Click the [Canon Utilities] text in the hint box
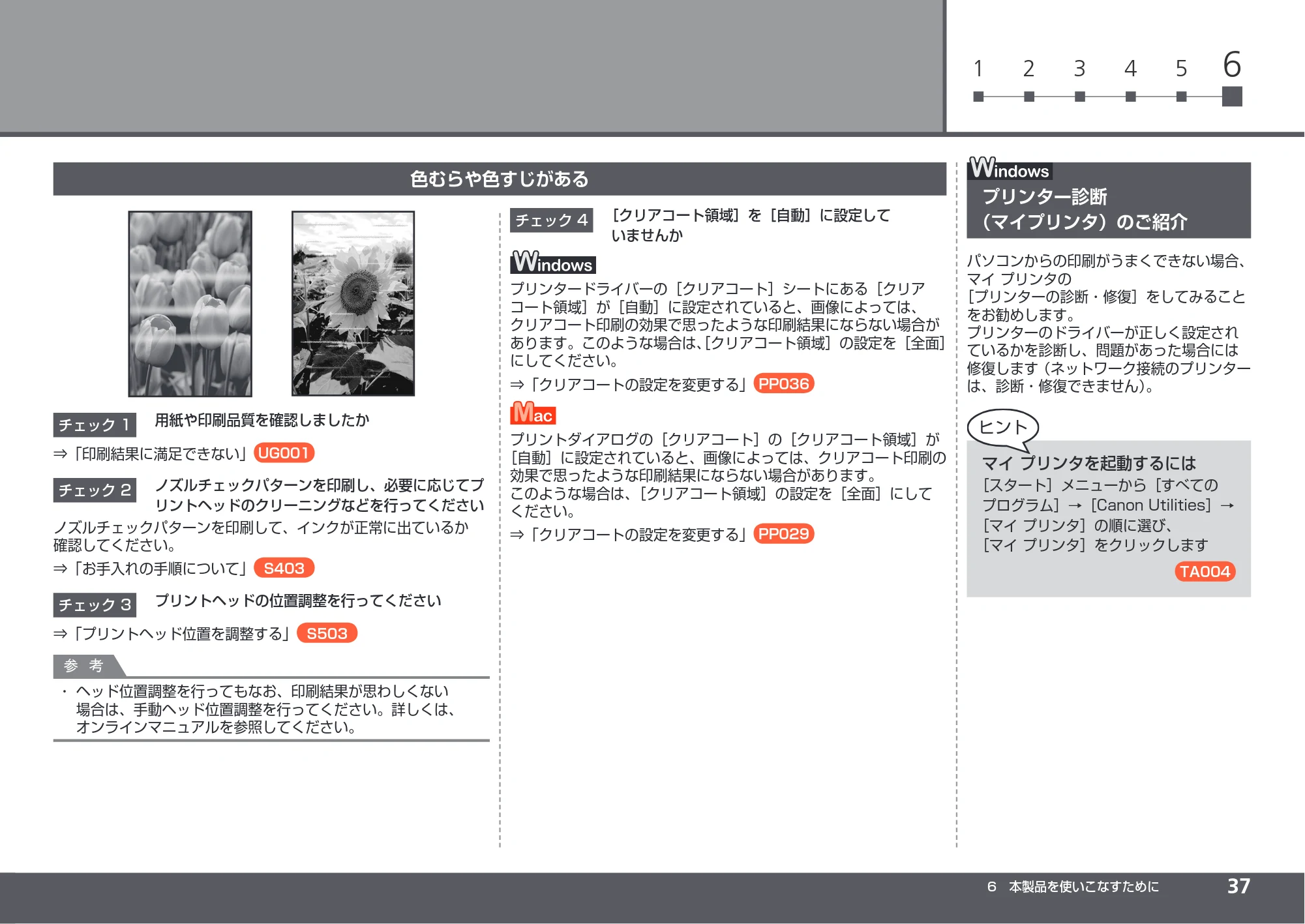Screen dimensions: 1305x924 point(1151,505)
